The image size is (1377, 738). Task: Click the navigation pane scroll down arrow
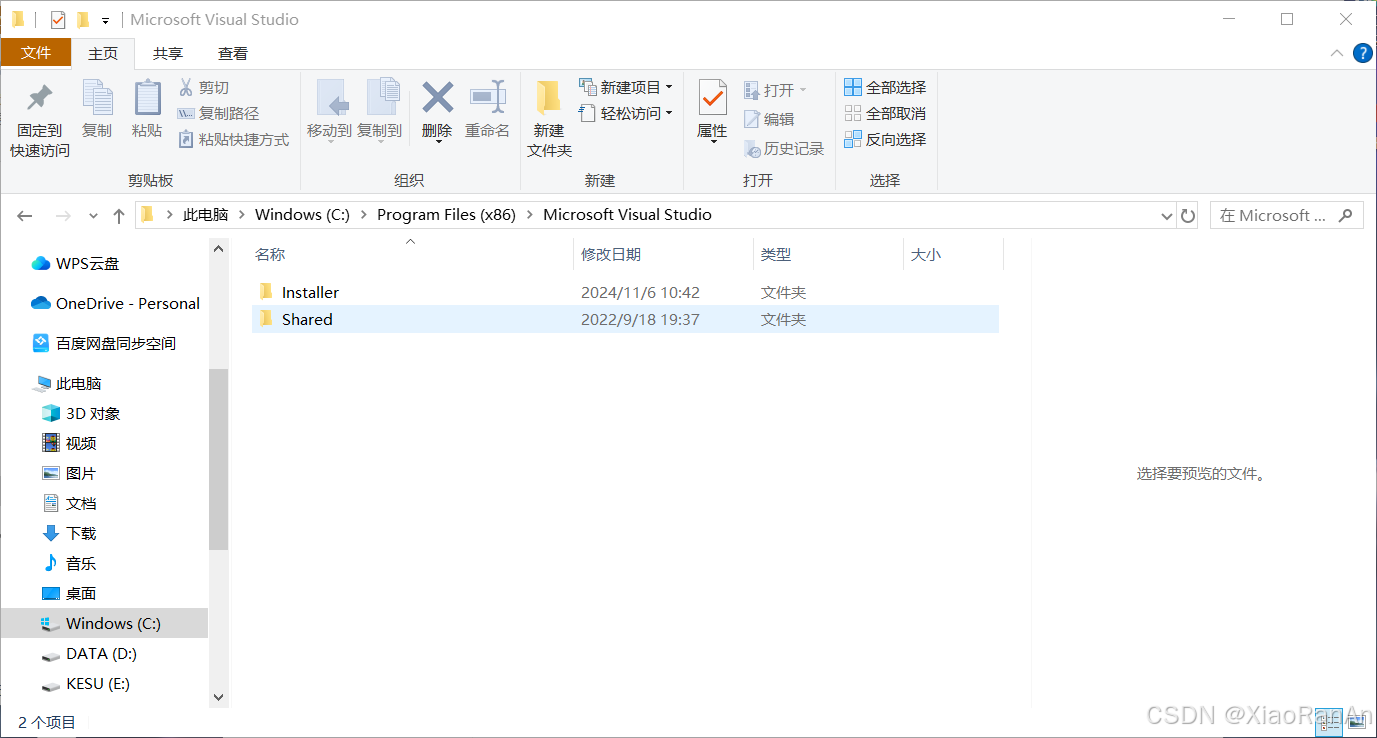219,697
